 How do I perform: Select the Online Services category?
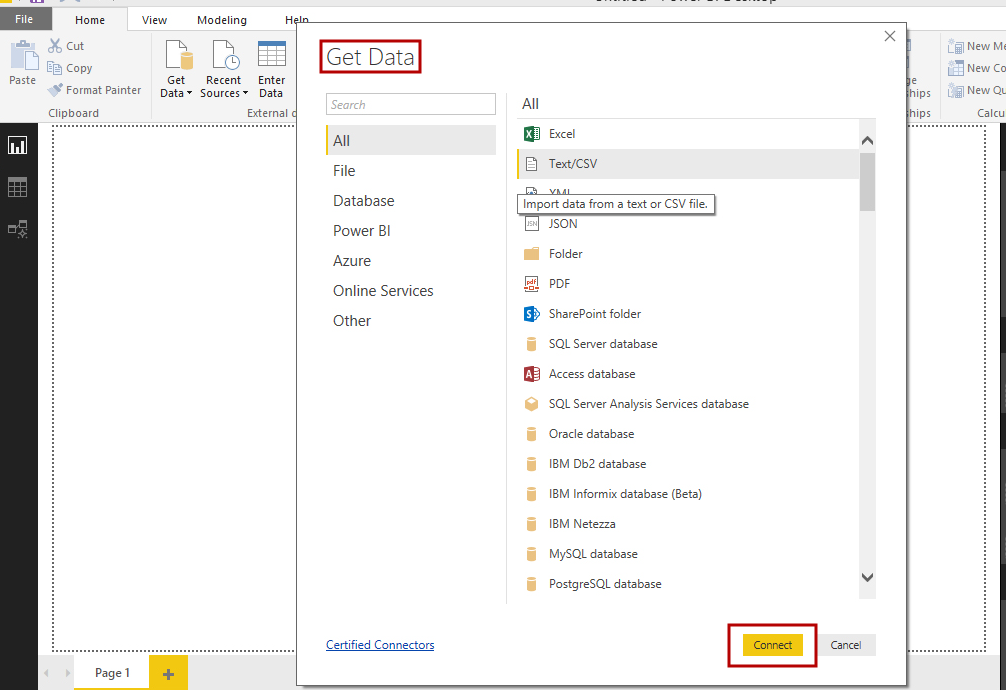(411, 290)
